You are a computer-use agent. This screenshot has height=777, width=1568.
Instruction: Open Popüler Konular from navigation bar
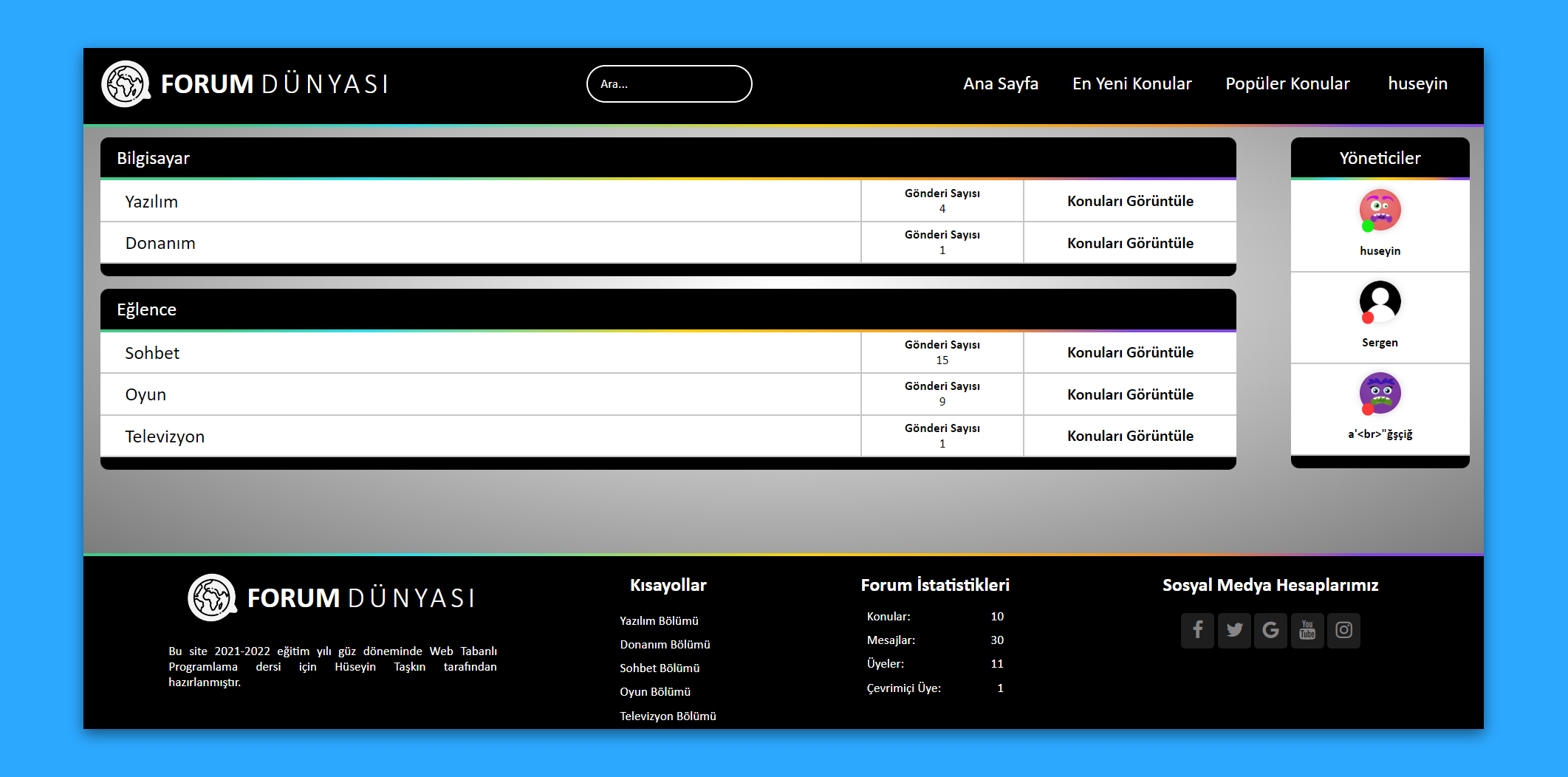coord(1287,84)
